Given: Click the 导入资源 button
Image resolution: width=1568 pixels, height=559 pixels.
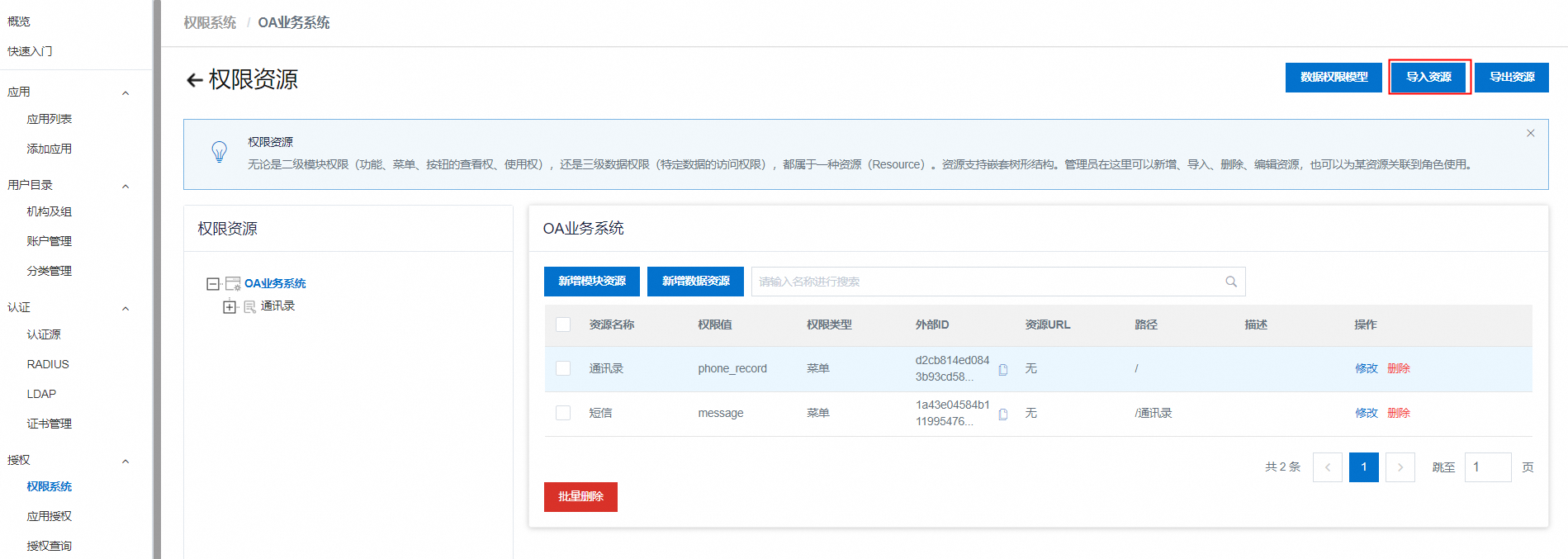Looking at the screenshot, I should click(1428, 77).
